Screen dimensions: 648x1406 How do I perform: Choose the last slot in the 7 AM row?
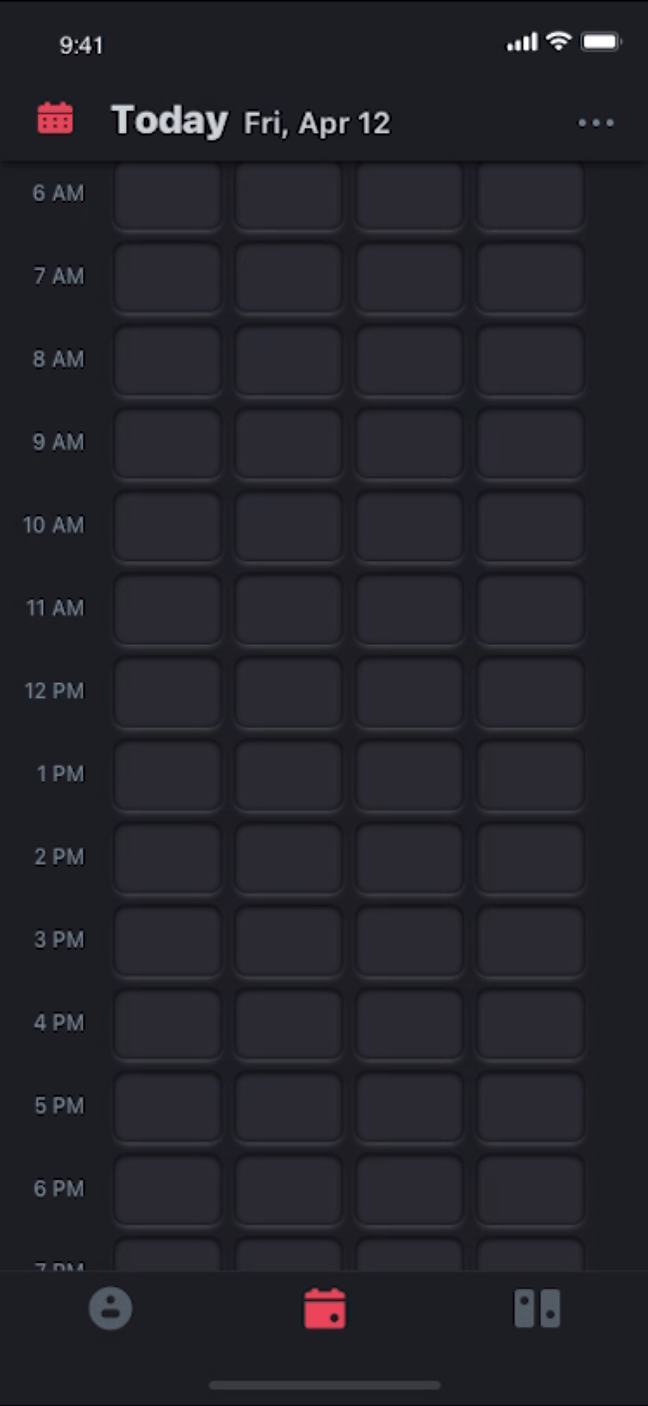pyautogui.click(x=530, y=277)
